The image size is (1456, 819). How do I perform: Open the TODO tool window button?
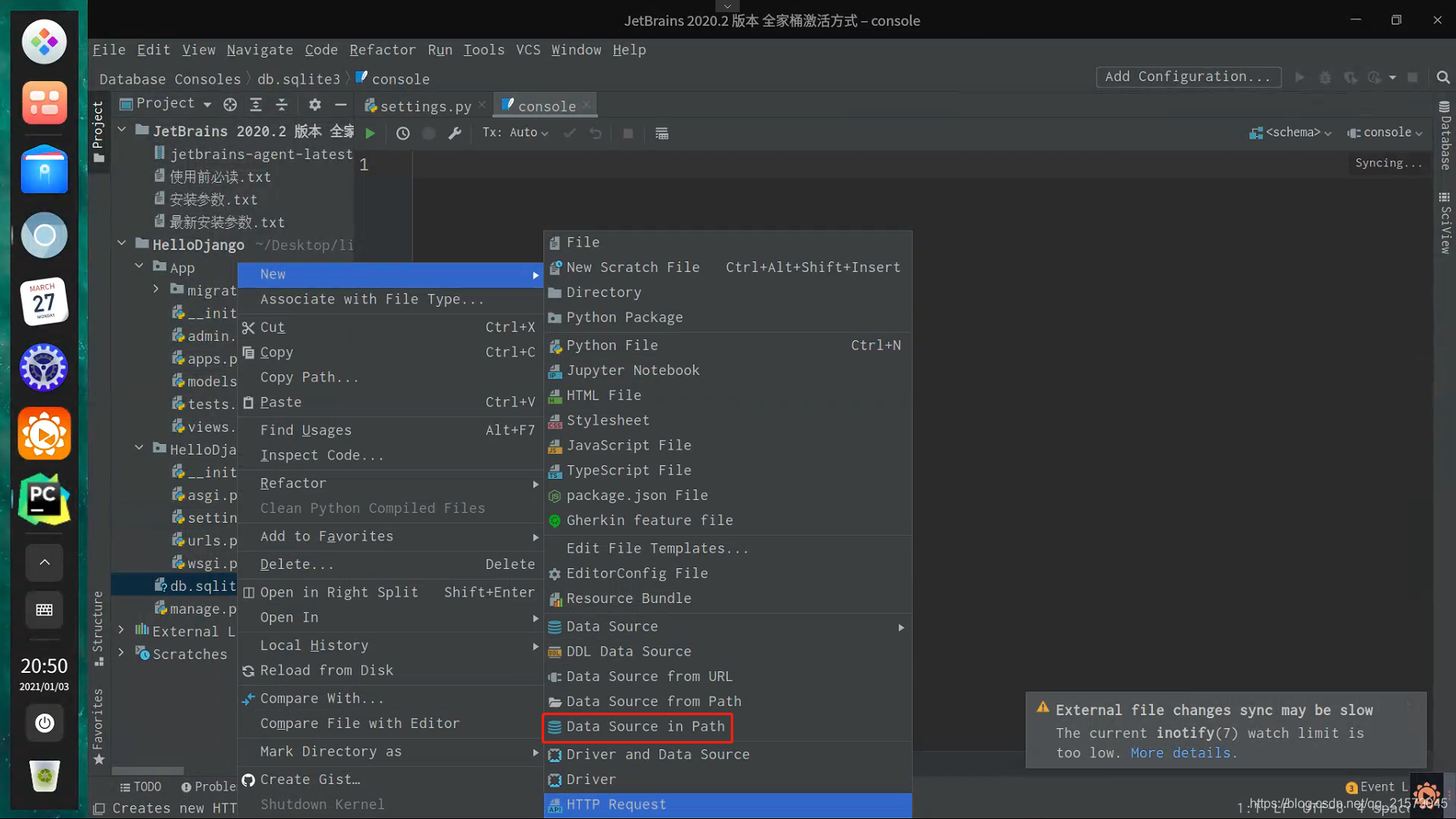[140, 787]
